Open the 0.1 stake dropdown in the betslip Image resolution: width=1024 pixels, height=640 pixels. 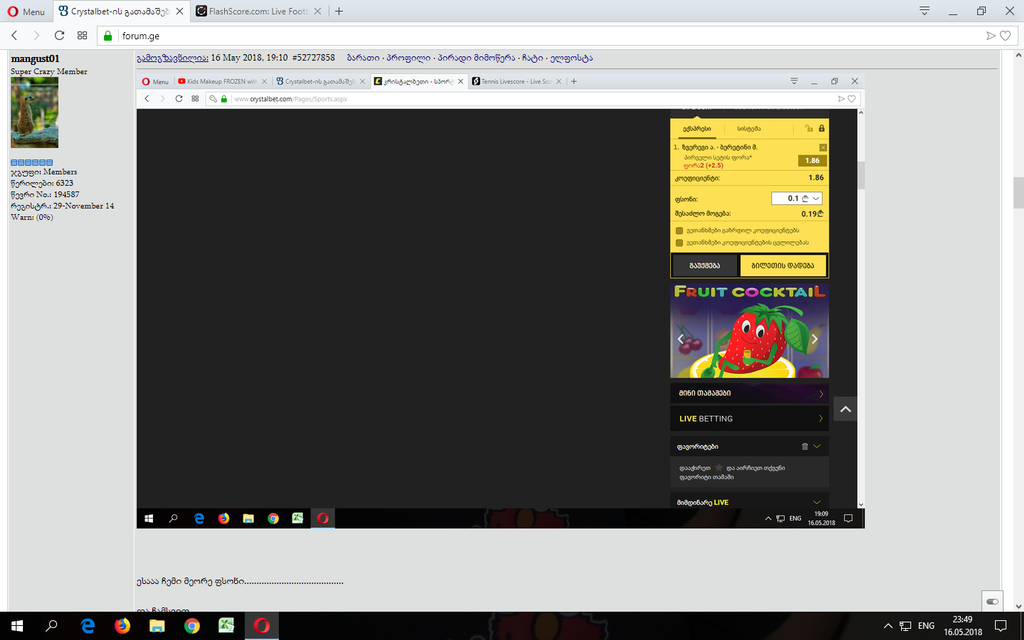(x=797, y=199)
